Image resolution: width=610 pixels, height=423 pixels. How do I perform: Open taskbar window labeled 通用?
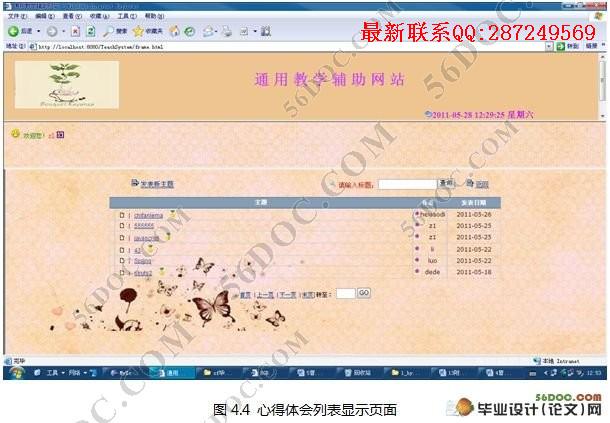click(x=171, y=373)
